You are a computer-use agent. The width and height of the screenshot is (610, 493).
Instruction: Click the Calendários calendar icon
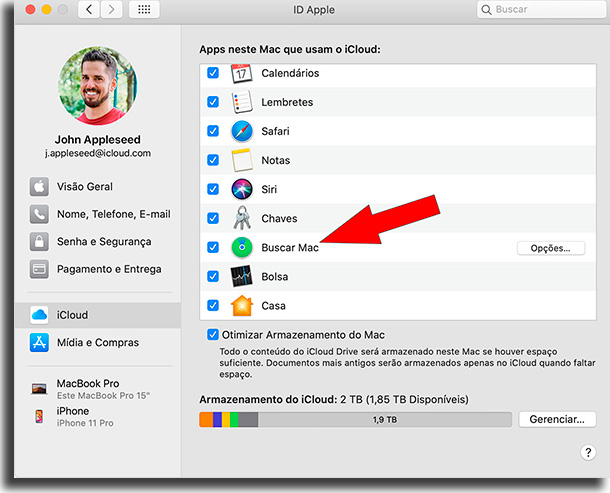[x=242, y=73]
